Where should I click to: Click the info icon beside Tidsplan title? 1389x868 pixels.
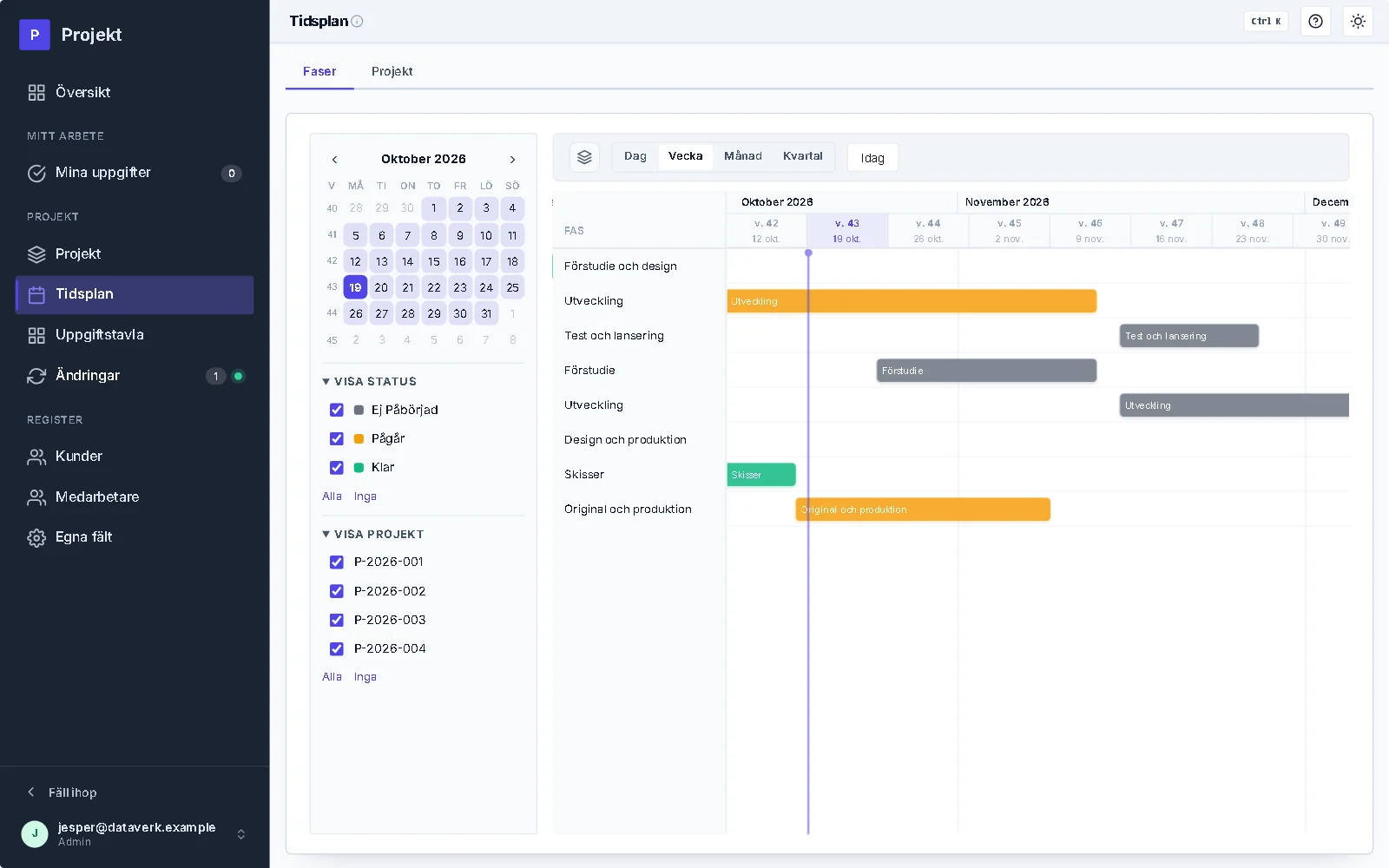point(357,22)
